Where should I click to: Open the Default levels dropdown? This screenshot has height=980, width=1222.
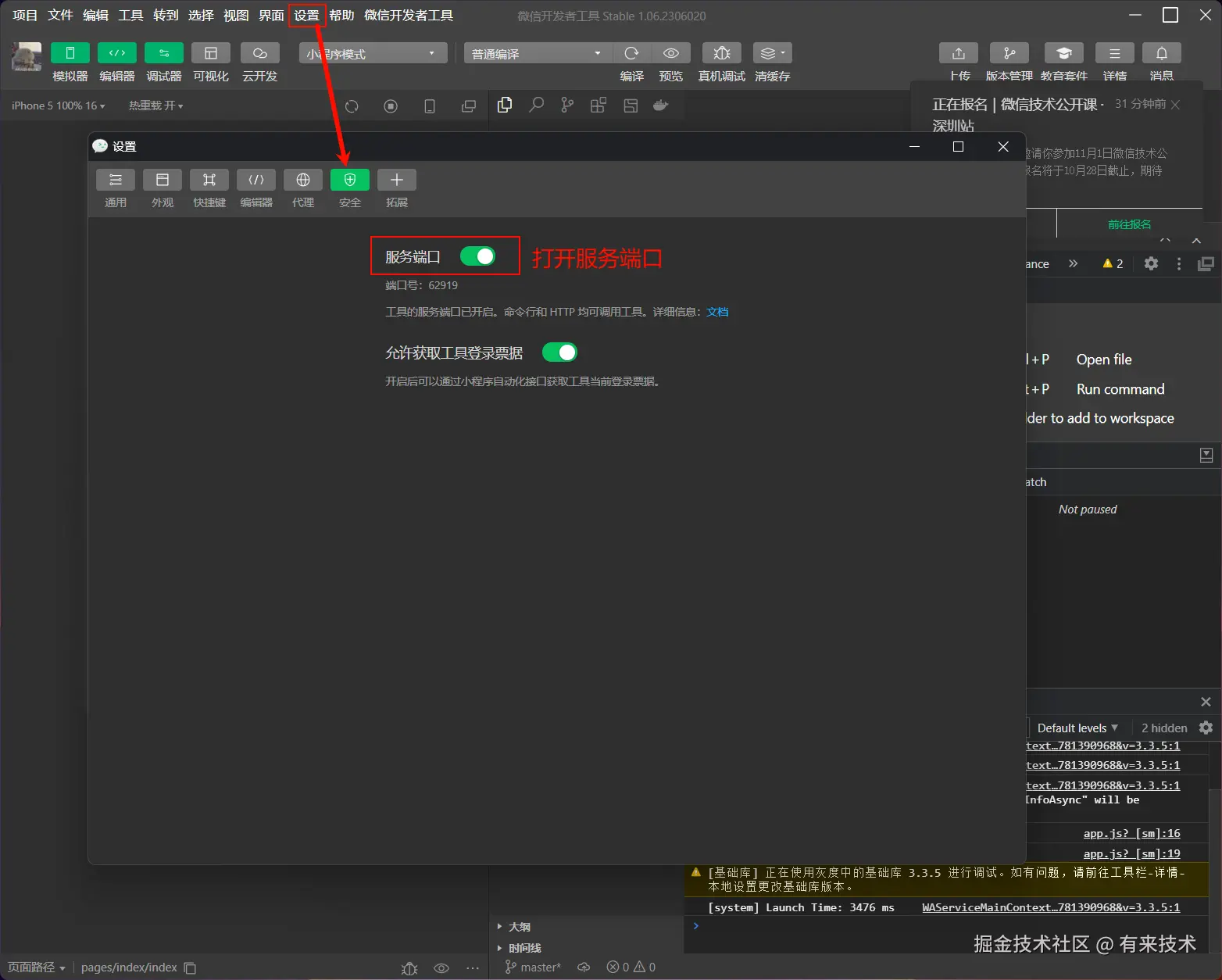tap(1077, 728)
